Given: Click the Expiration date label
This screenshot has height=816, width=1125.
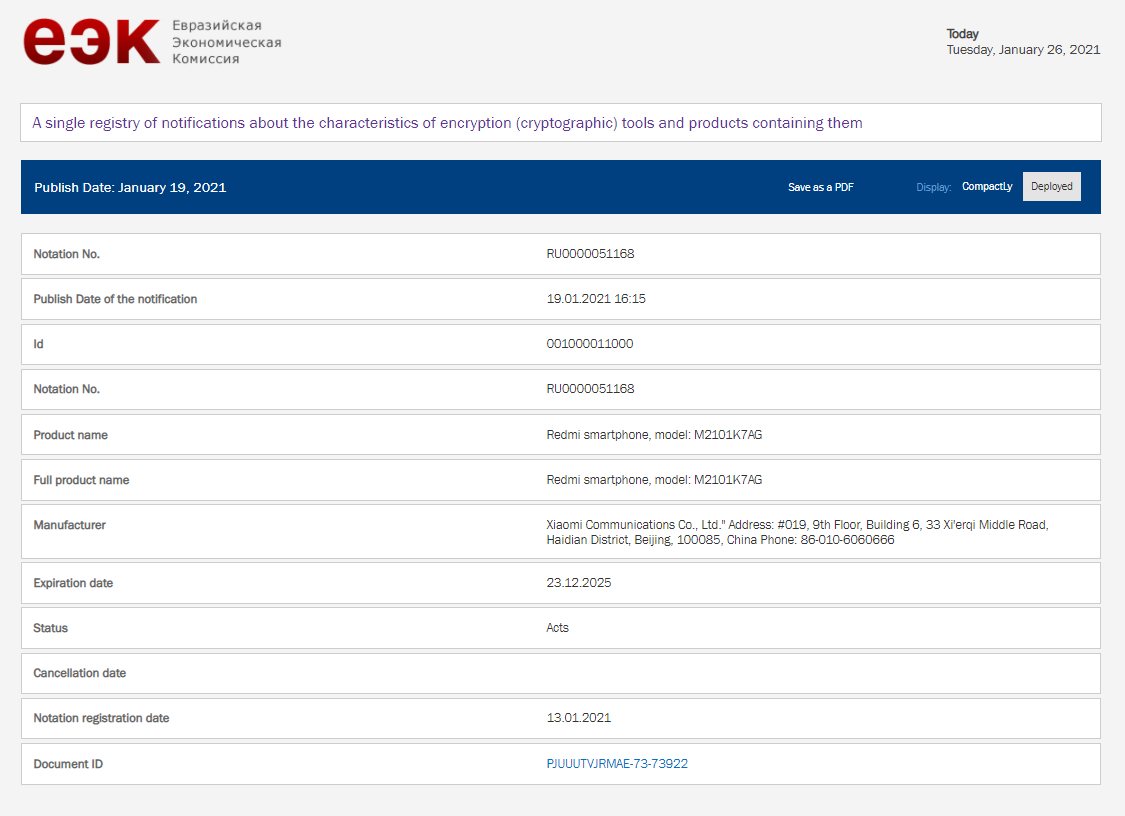Looking at the screenshot, I should point(73,583).
